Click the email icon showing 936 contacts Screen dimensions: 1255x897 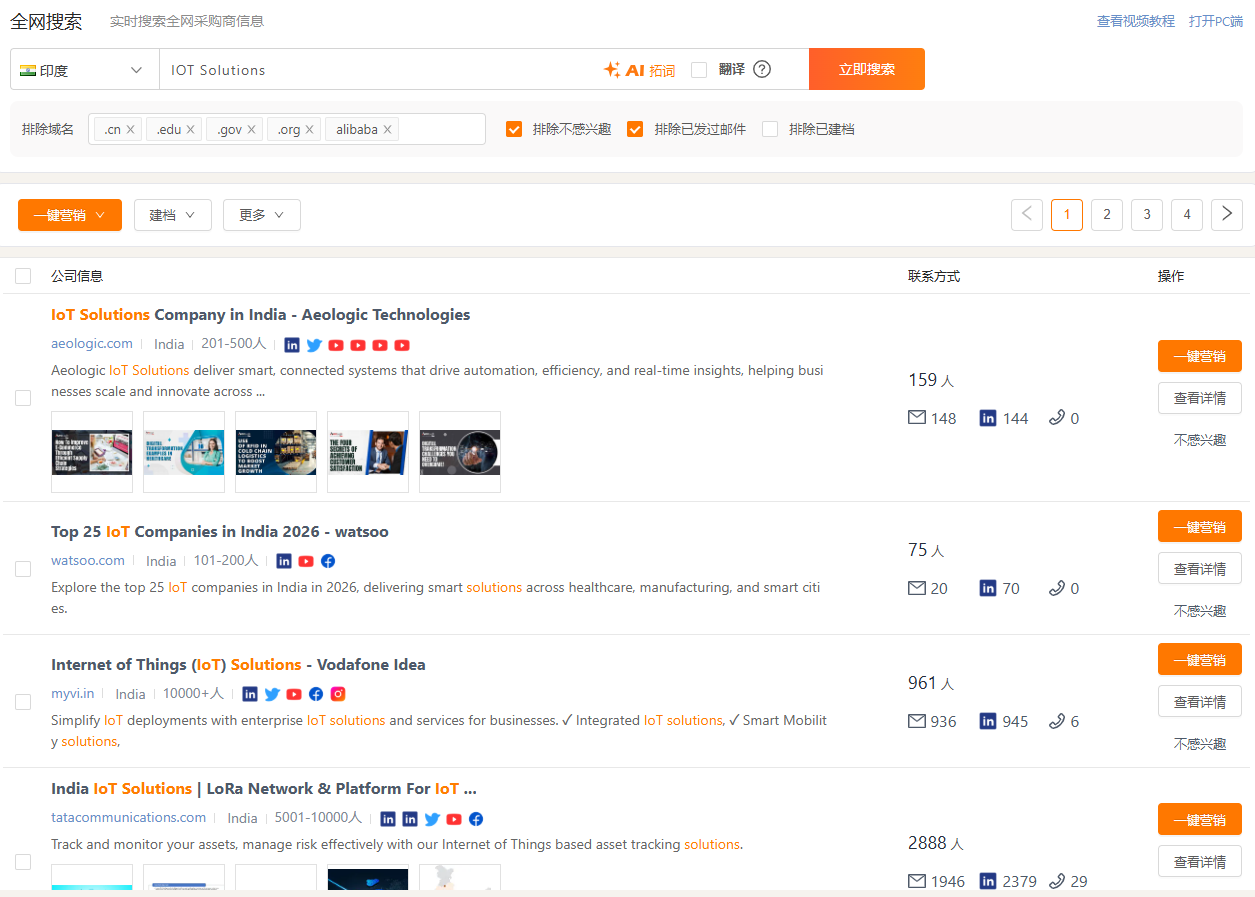916,721
